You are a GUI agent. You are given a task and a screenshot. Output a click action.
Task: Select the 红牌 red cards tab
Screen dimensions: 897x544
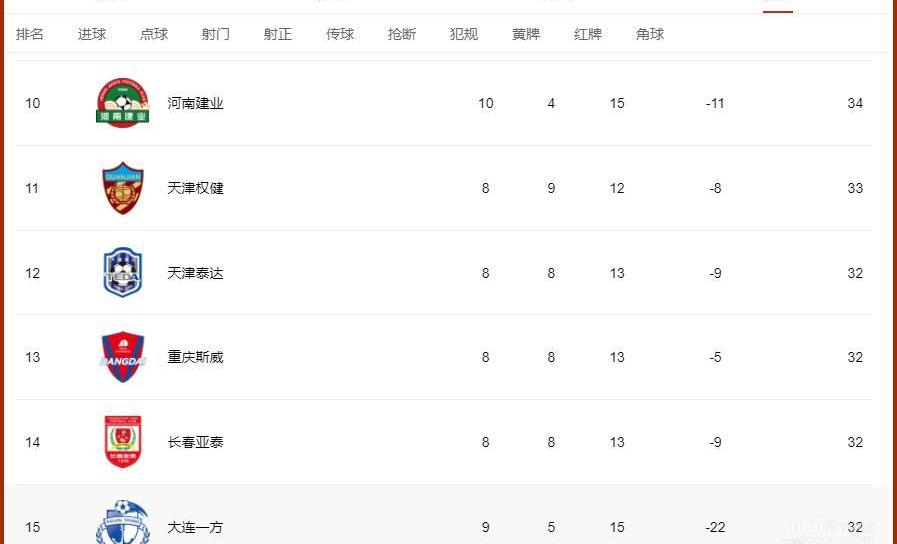pyautogui.click(x=588, y=34)
